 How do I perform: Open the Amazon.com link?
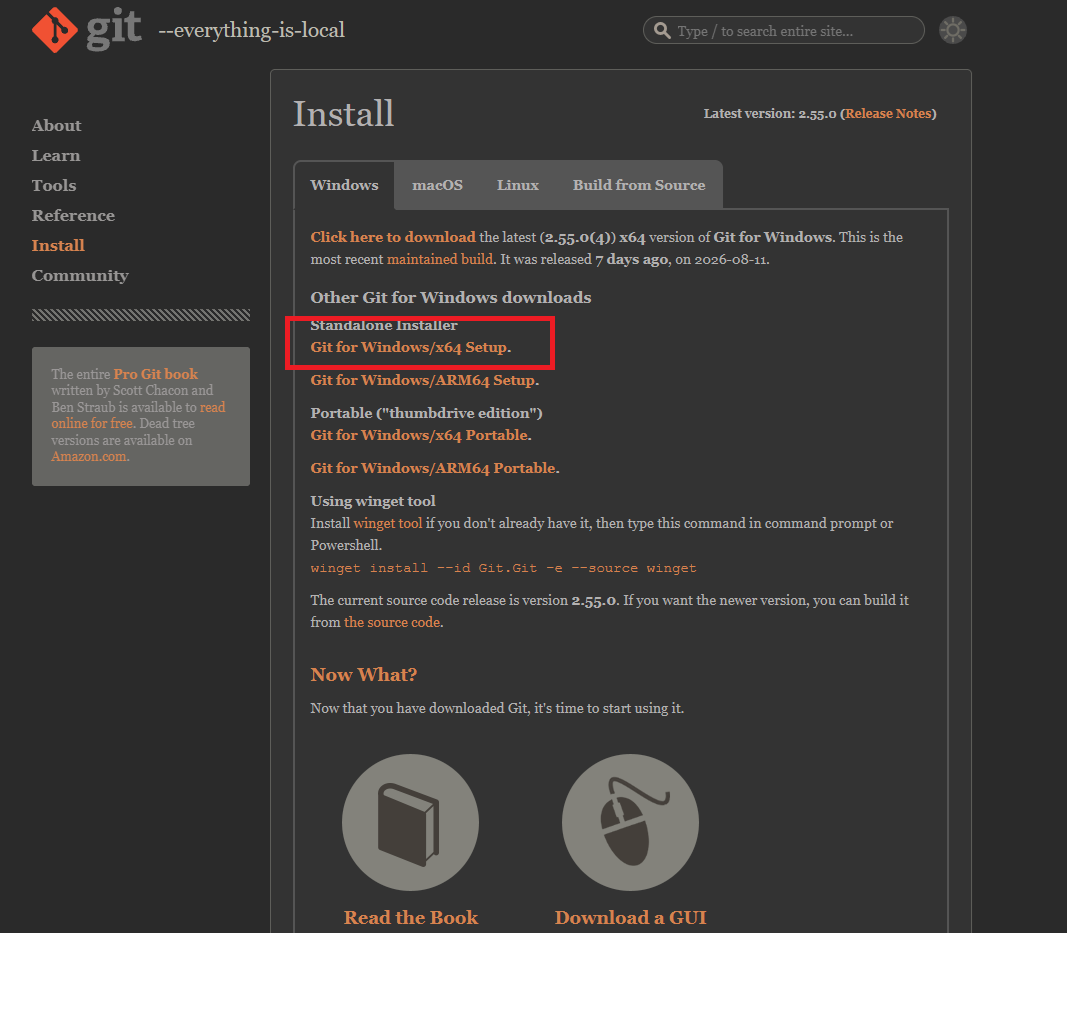click(x=89, y=457)
